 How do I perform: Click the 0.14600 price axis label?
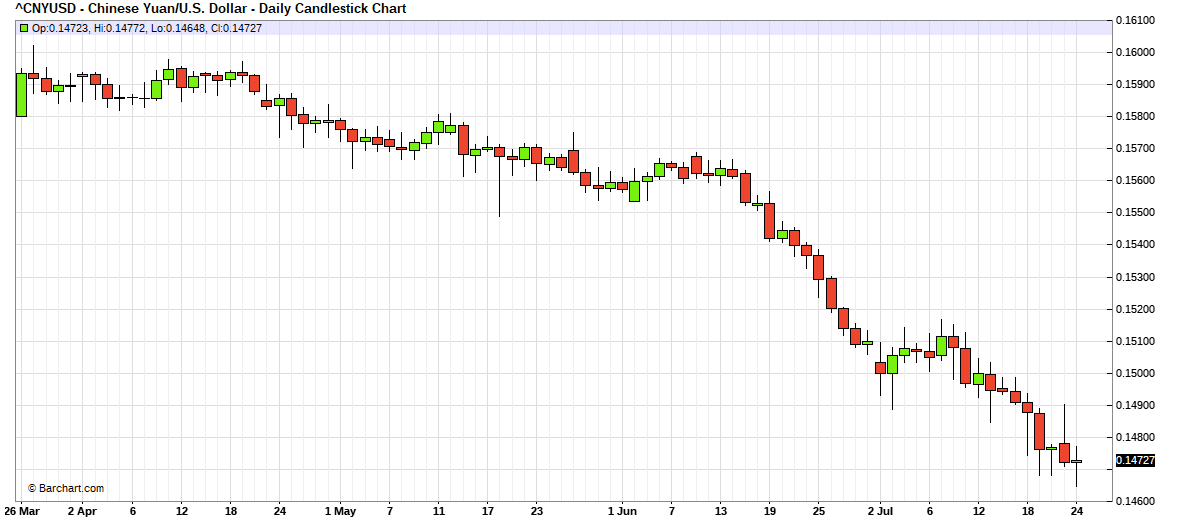point(1134,501)
